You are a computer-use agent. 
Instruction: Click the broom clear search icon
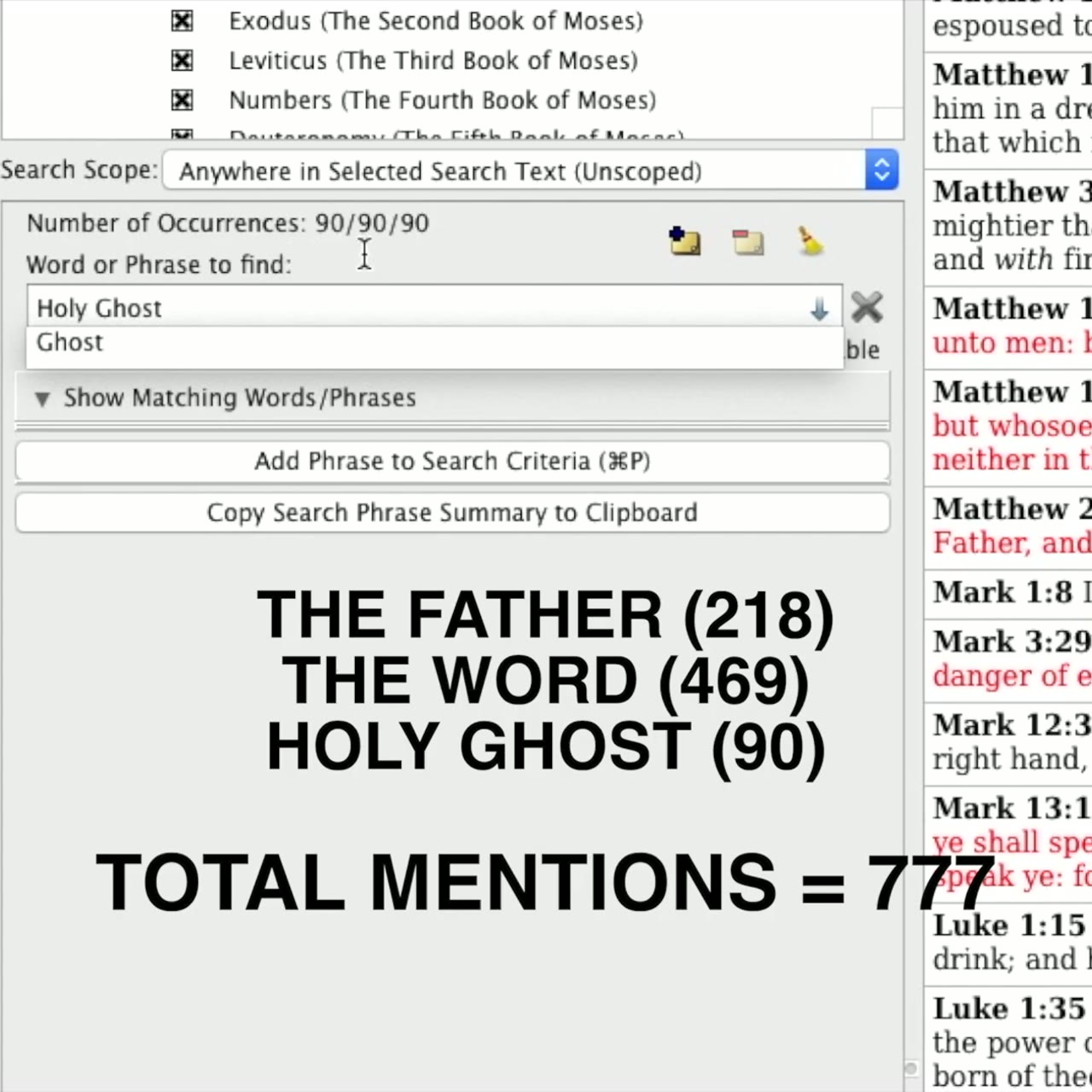point(810,241)
